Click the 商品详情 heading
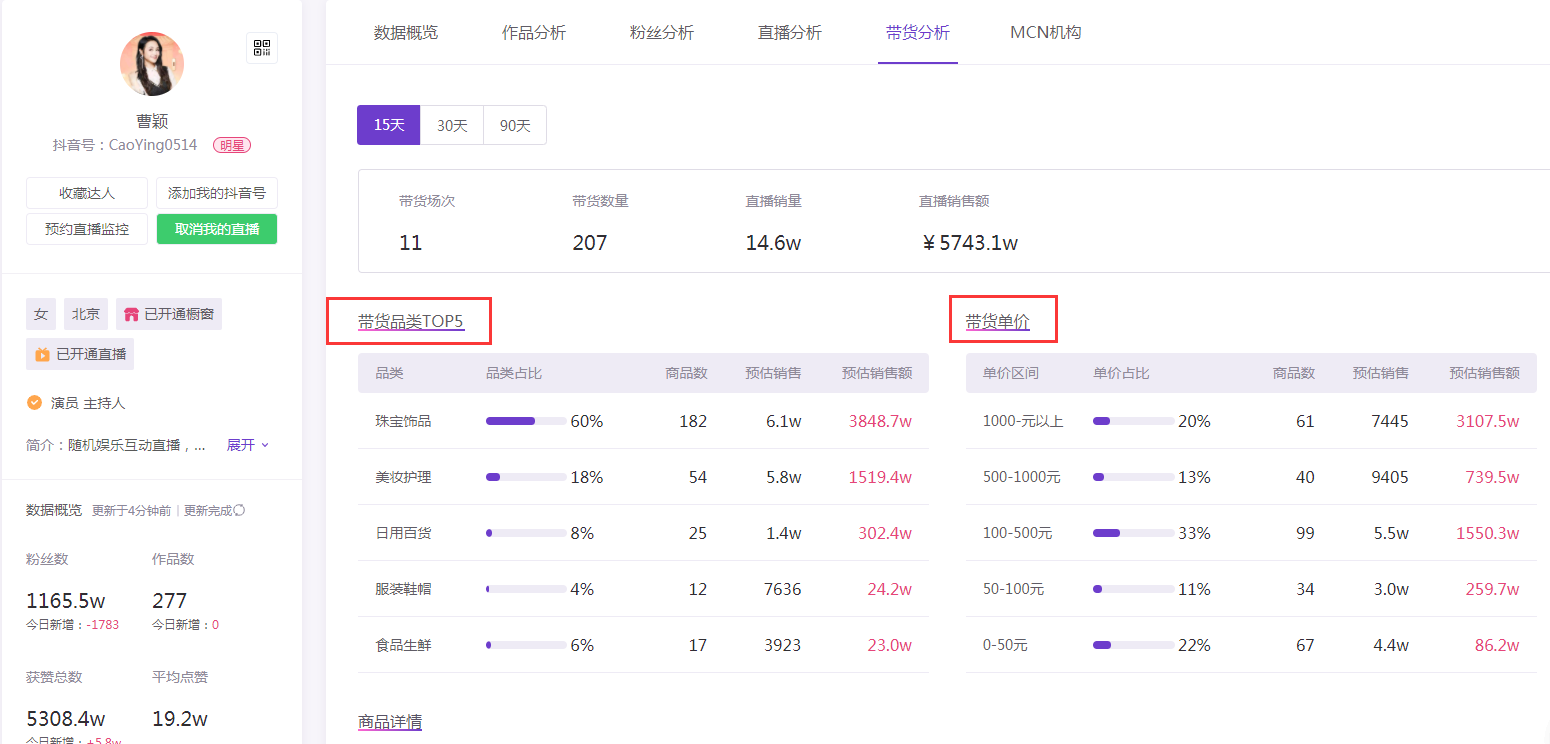Screen dimensions: 1550x744 [390, 722]
